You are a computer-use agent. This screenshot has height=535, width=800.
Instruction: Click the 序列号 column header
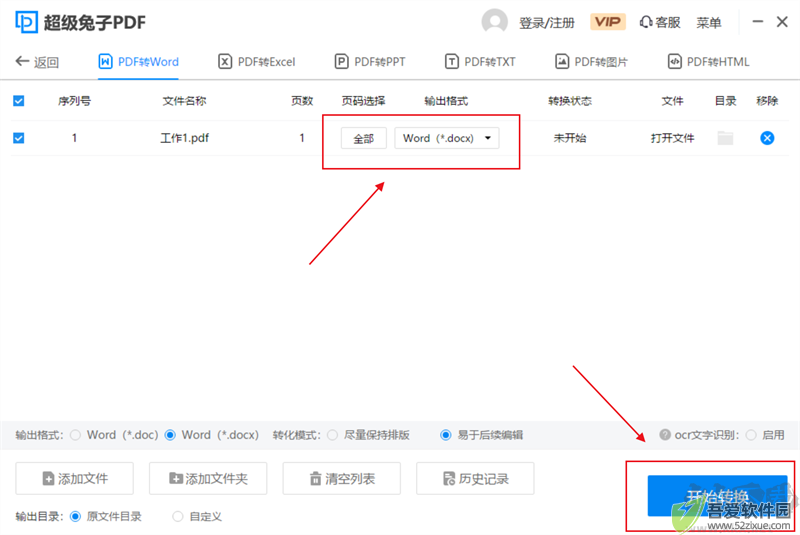[x=74, y=101]
